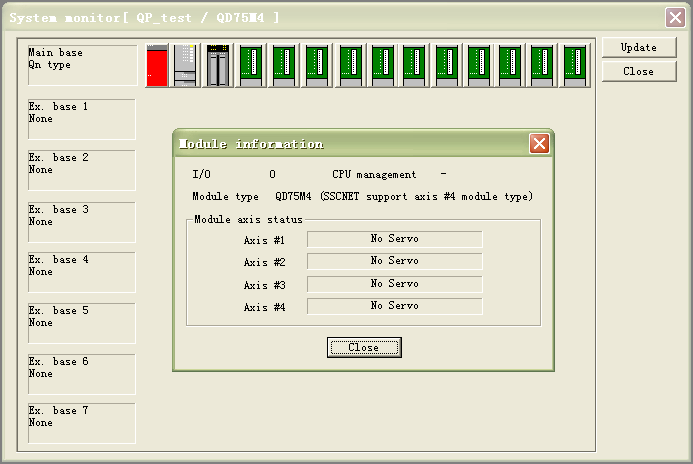
Task: Select the Axis #4 No Servo field
Action: [x=394, y=306]
